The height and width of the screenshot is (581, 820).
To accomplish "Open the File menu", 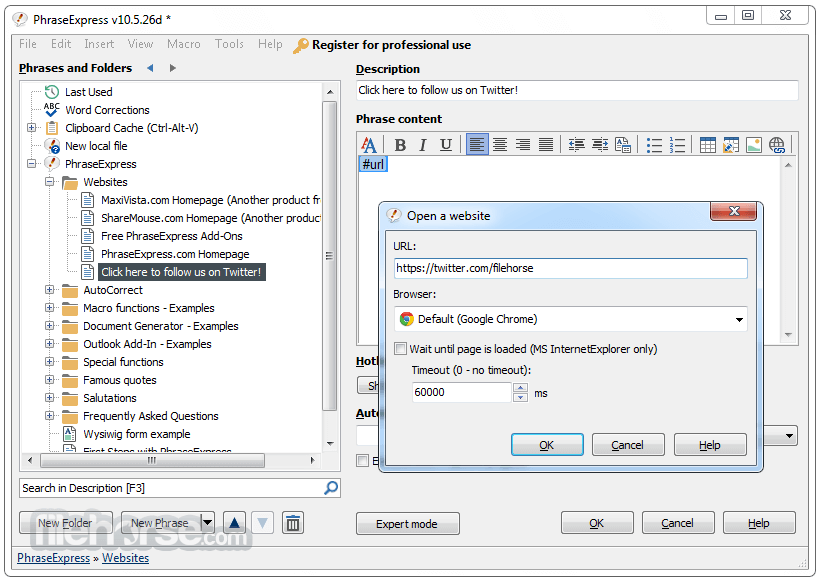I will 28,44.
